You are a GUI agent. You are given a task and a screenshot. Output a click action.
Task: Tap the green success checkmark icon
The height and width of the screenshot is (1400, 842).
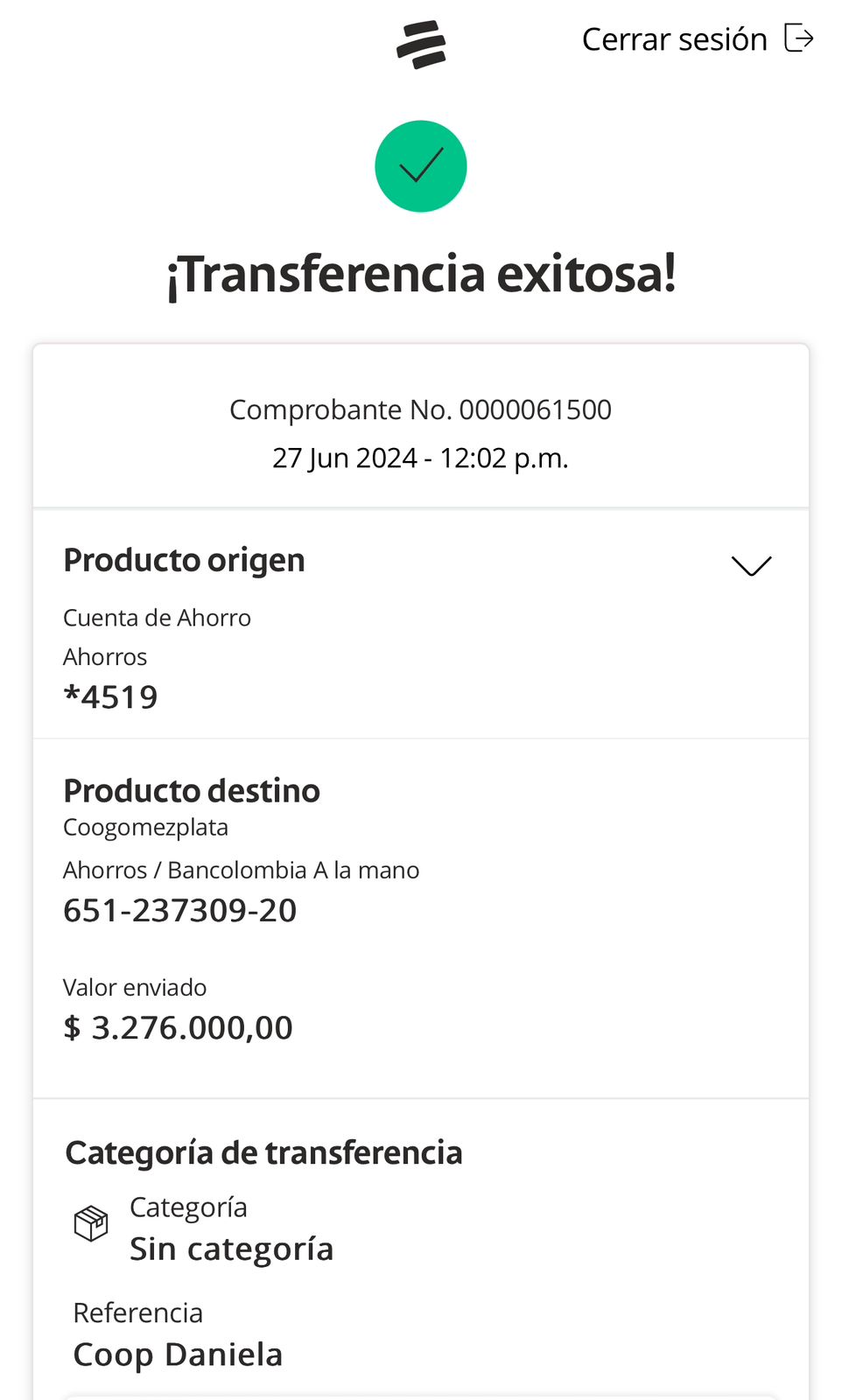pyautogui.click(x=421, y=166)
